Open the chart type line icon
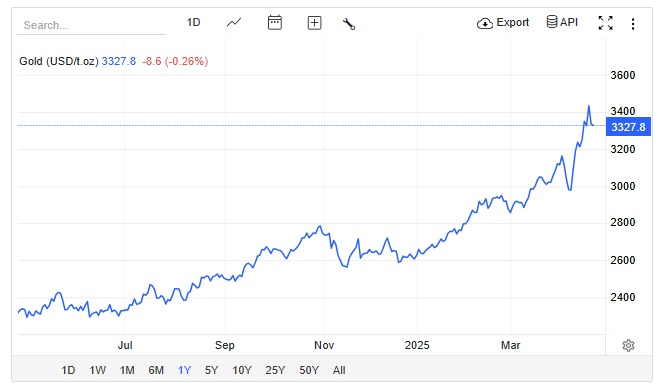 point(234,22)
